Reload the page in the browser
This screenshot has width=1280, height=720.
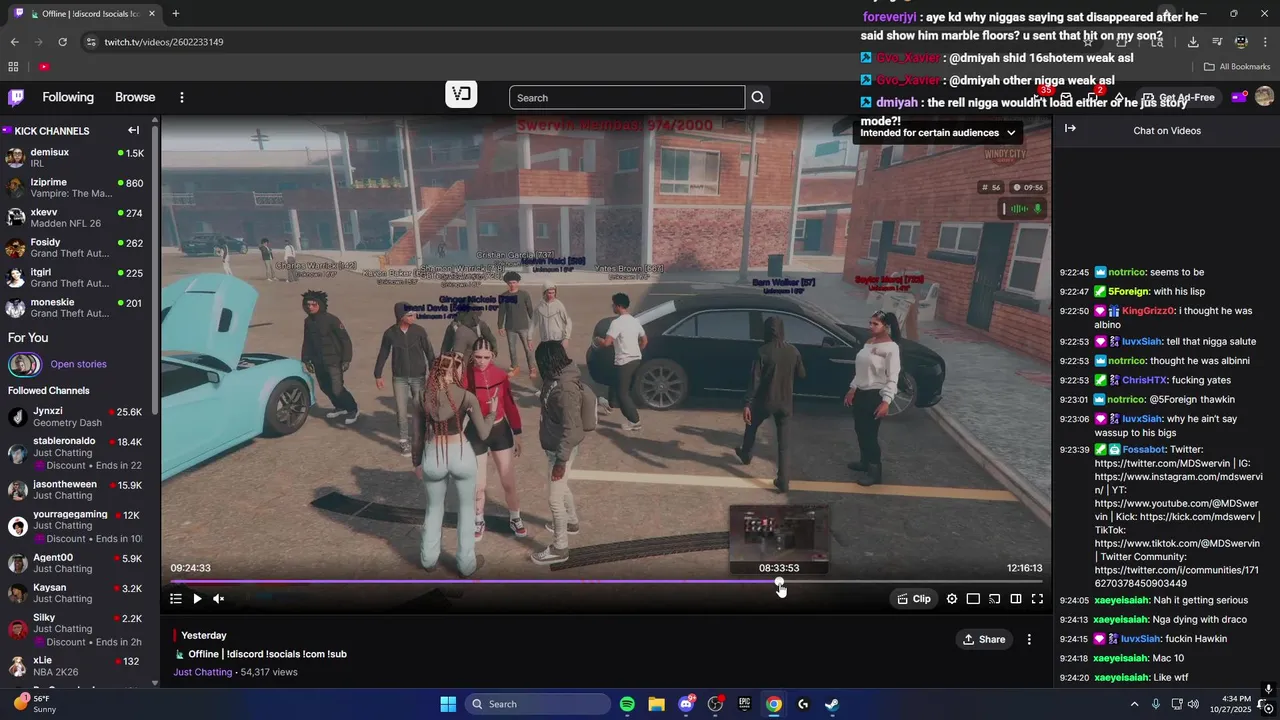[62, 42]
